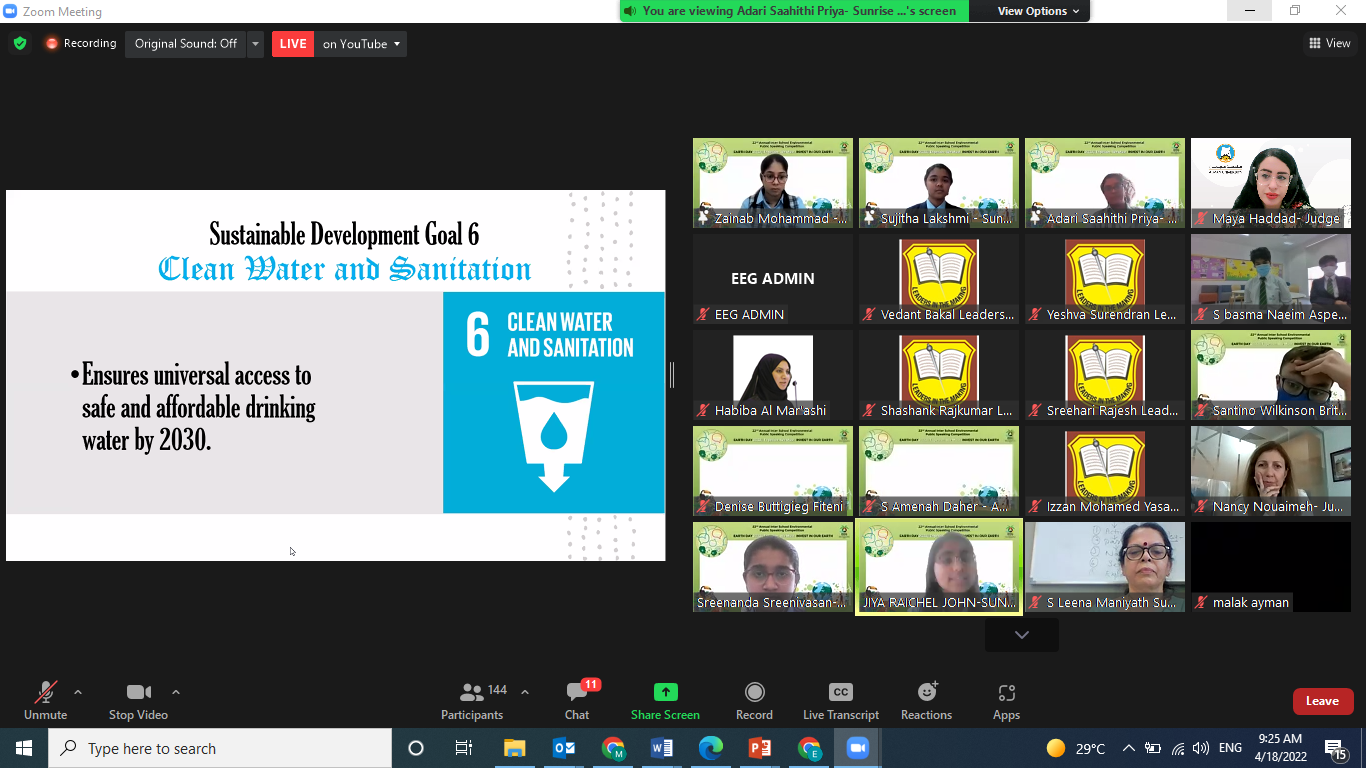Open the Reactions menu

(926, 700)
